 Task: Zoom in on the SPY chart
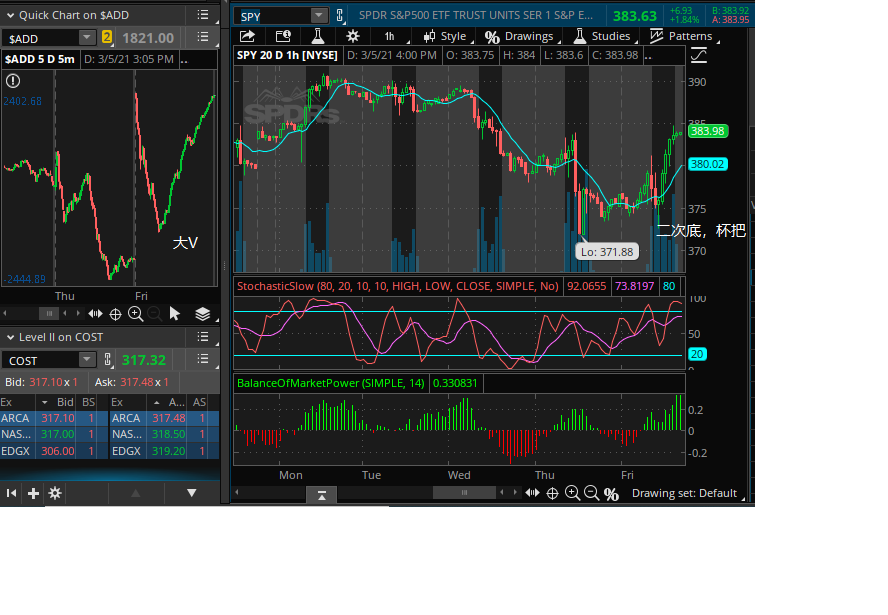(x=573, y=493)
